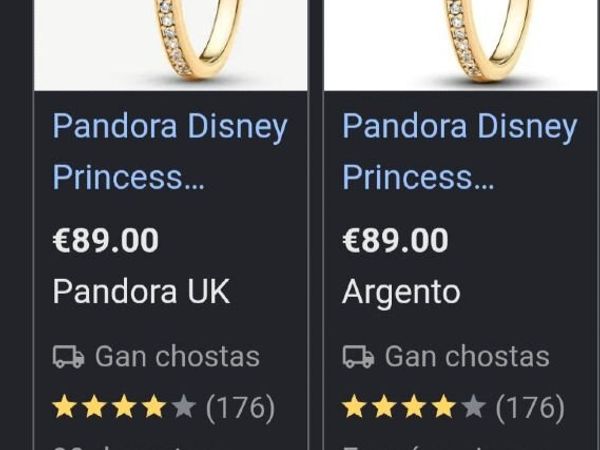The image size is (600, 450).
Task: Click 'Gan chostas' text in Argento card
Action: coord(467,356)
